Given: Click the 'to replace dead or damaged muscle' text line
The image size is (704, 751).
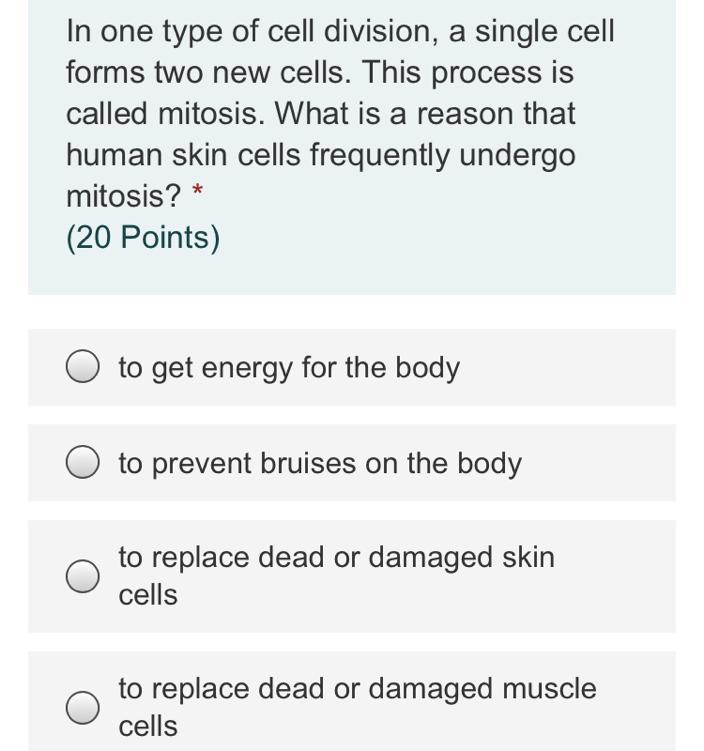Looking at the screenshot, I should [357, 689].
